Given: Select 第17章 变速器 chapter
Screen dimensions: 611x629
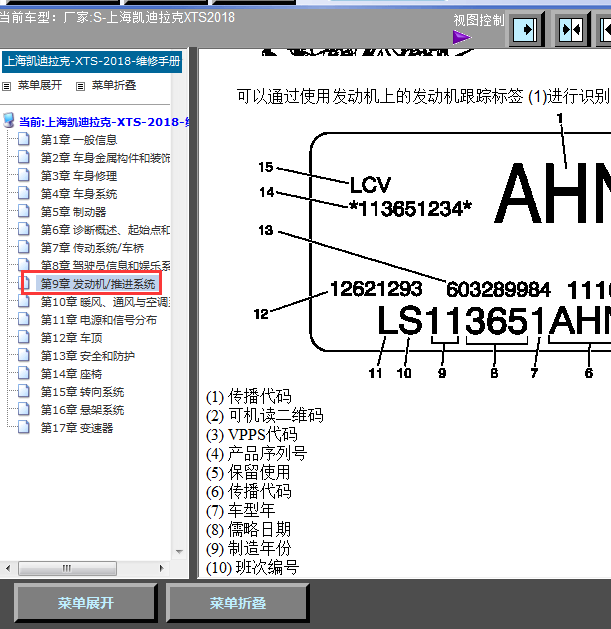Looking at the screenshot, I should pos(77,428).
